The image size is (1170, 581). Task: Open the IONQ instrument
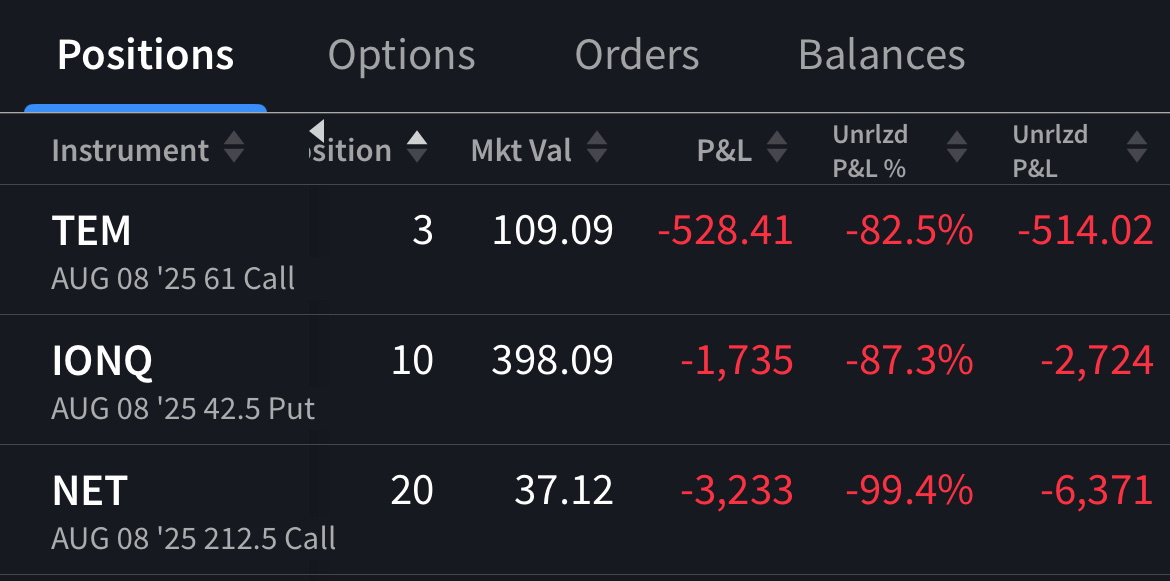point(102,361)
